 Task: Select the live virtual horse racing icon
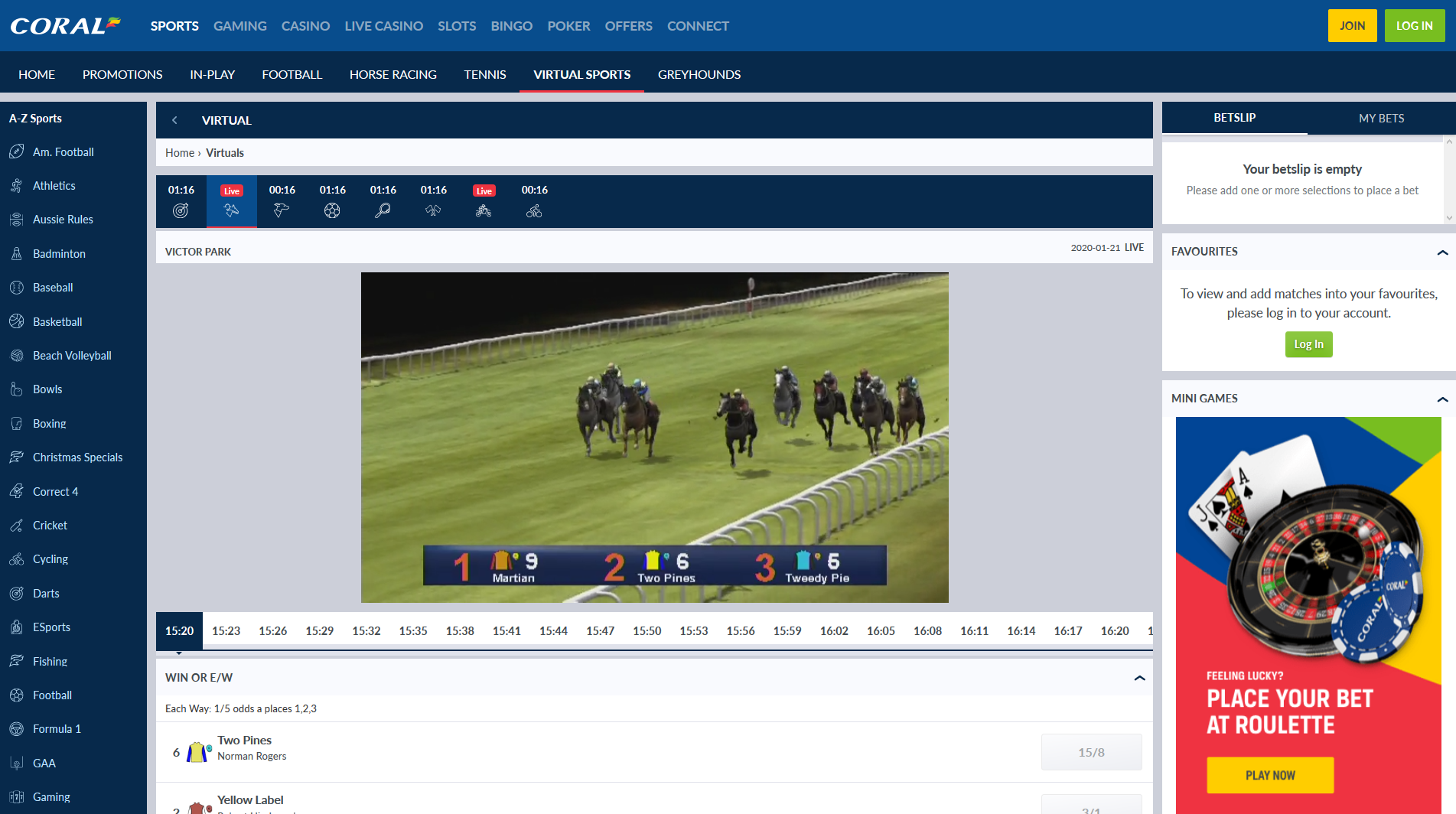(x=231, y=210)
